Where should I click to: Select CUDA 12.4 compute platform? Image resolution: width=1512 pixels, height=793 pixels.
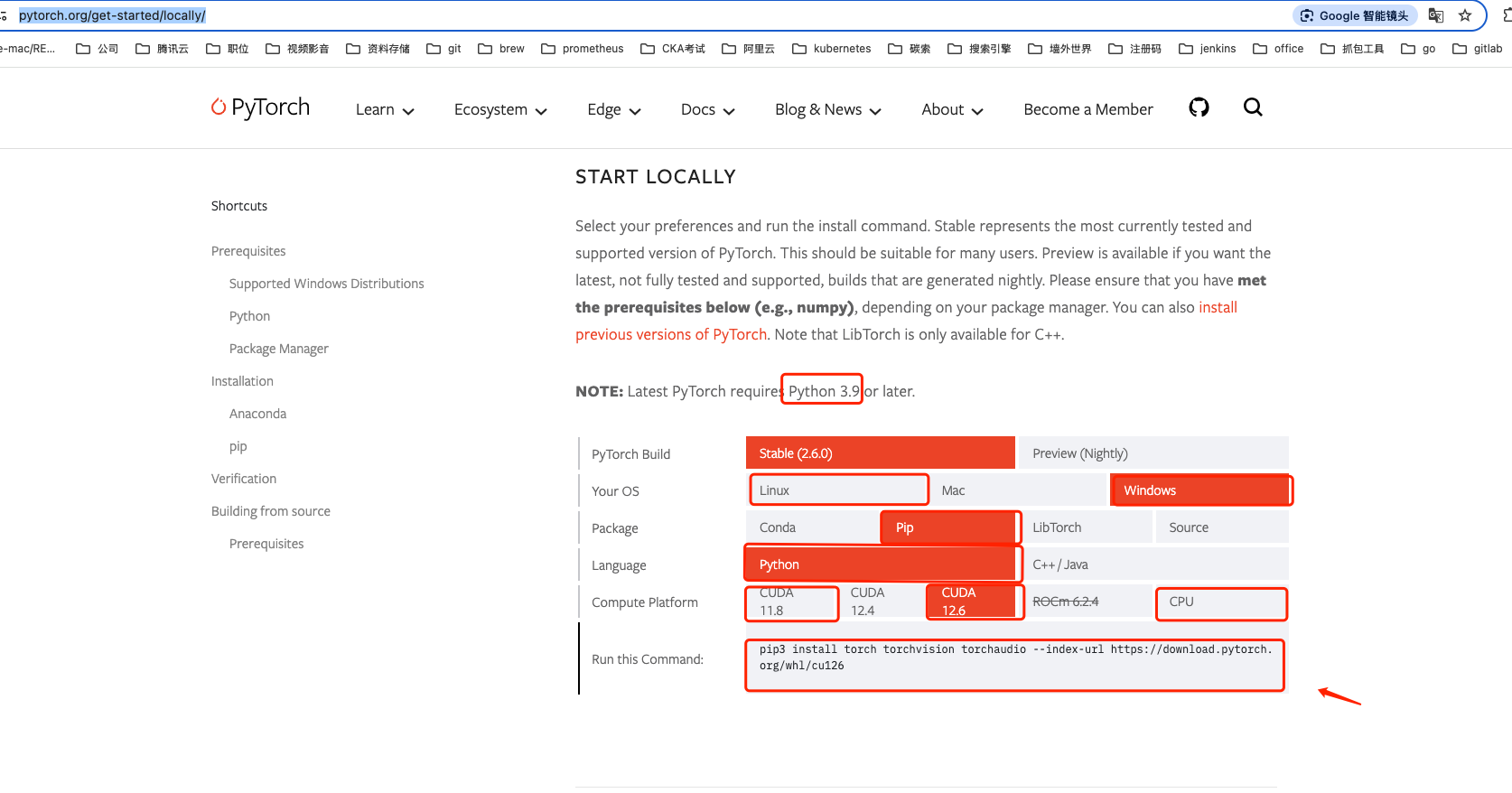882,602
